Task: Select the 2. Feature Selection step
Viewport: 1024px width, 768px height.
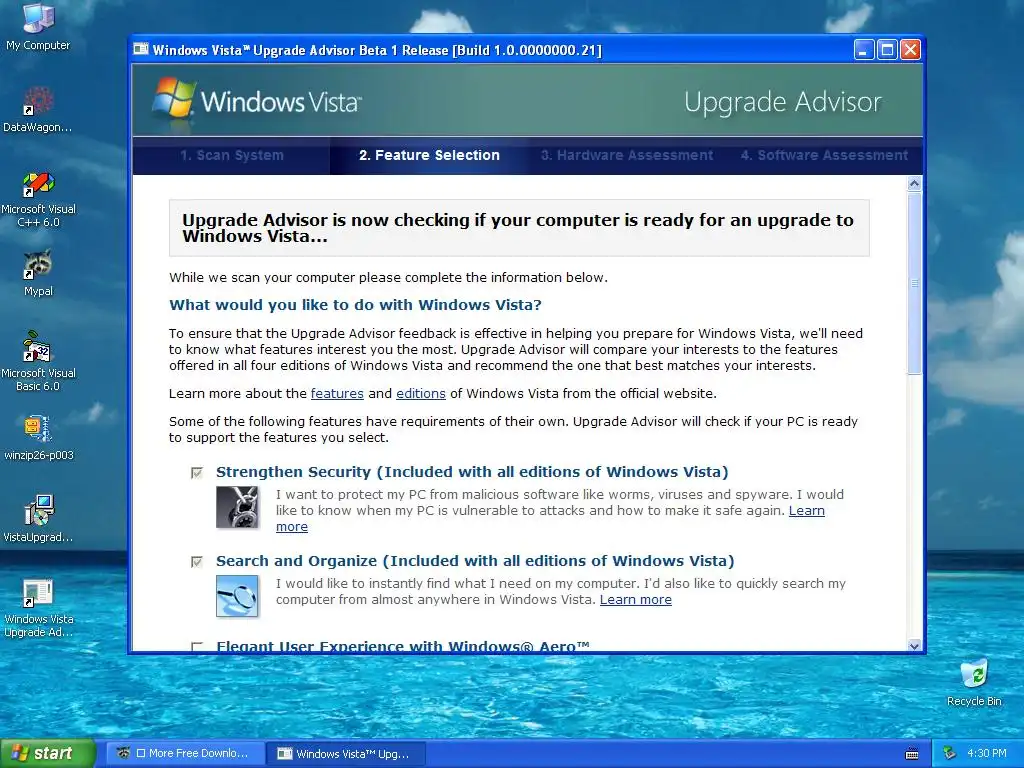Action: tap(429, 155)
